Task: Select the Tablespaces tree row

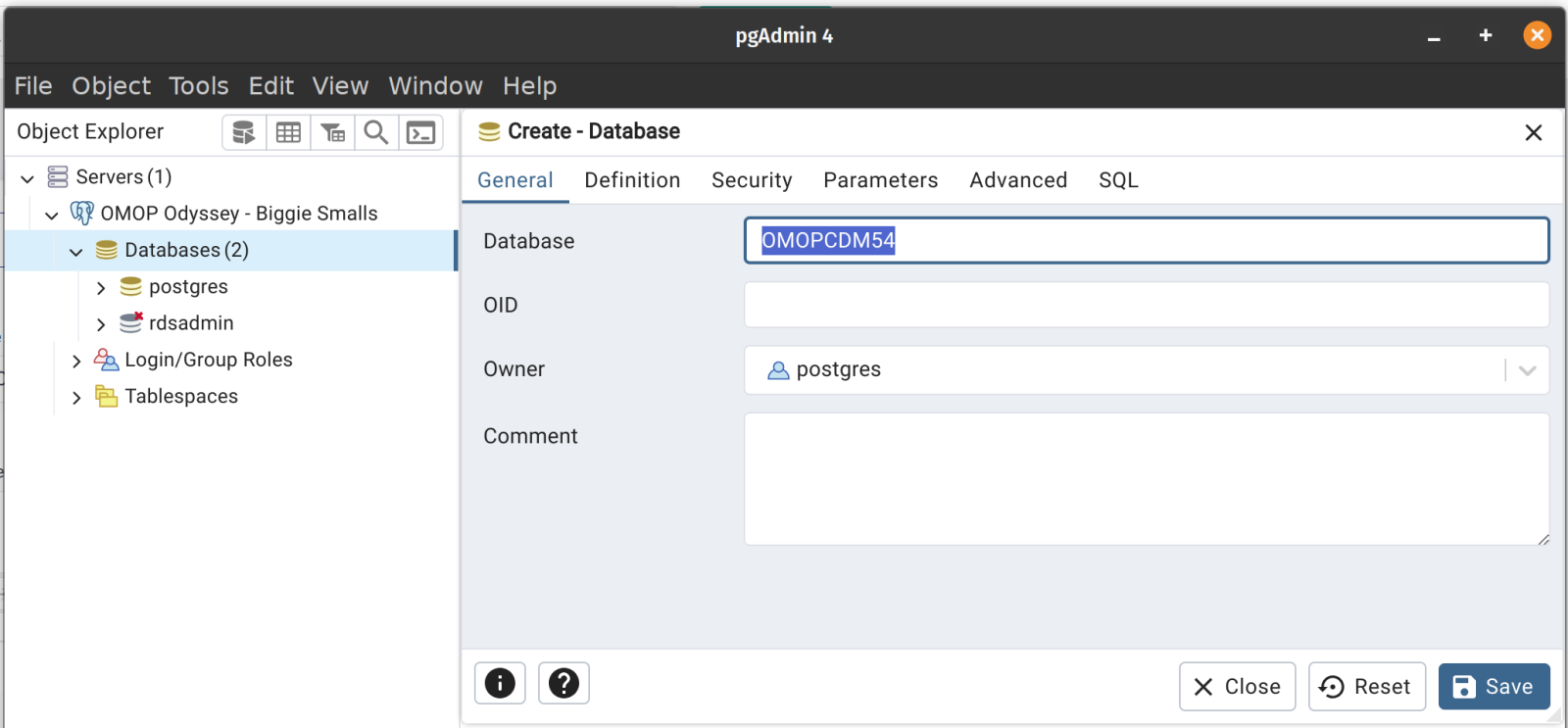Action: pos(231,396)
